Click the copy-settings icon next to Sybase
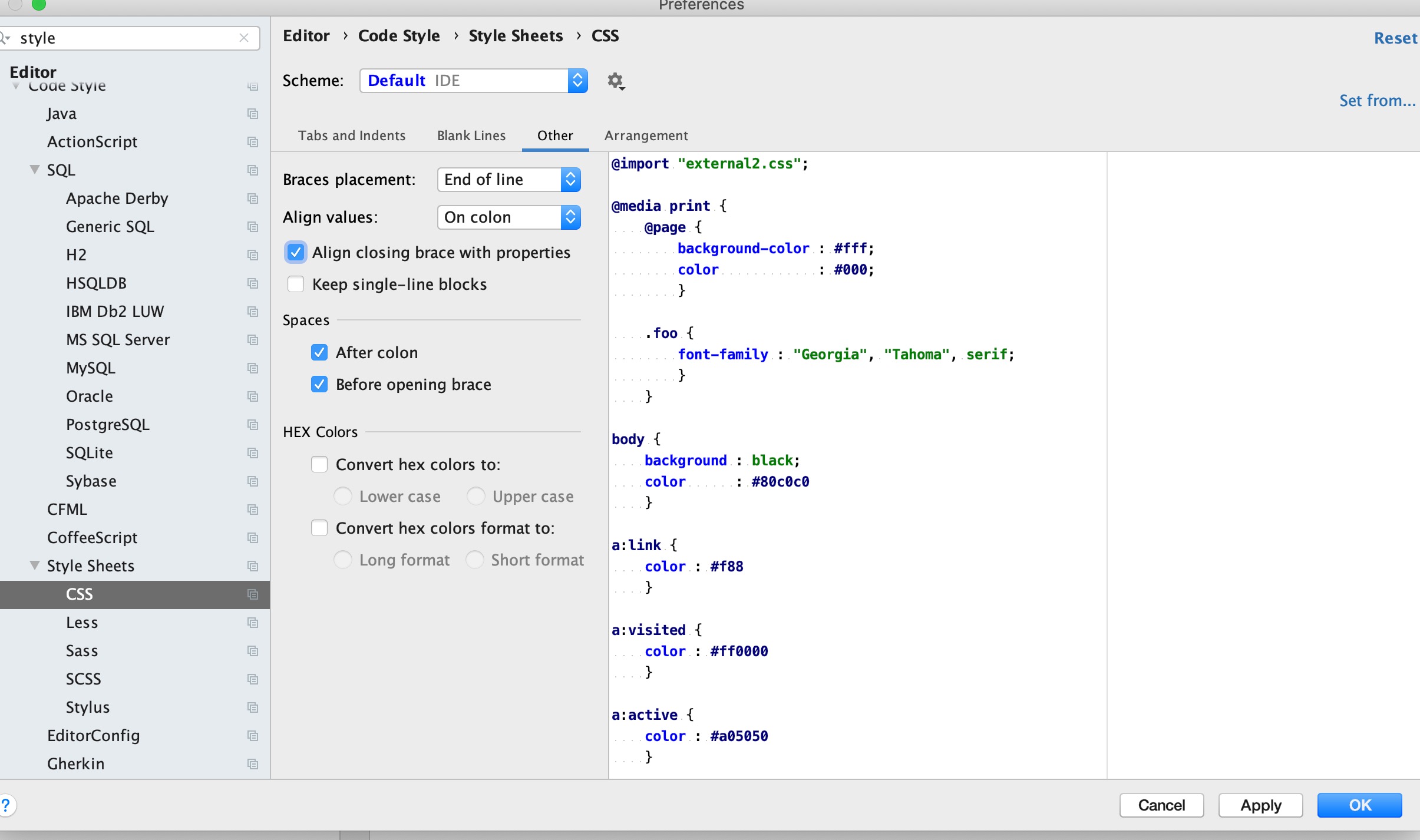Viewport: 1420px width, 840px height. [253, 481]
